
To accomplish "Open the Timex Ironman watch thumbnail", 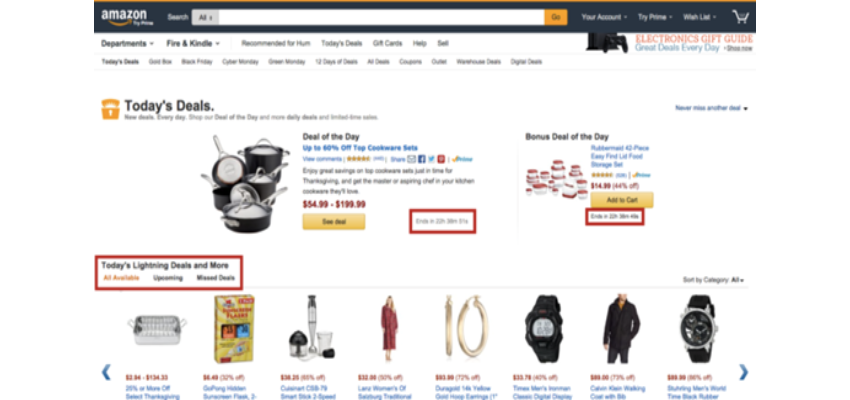I will point(543,328).
